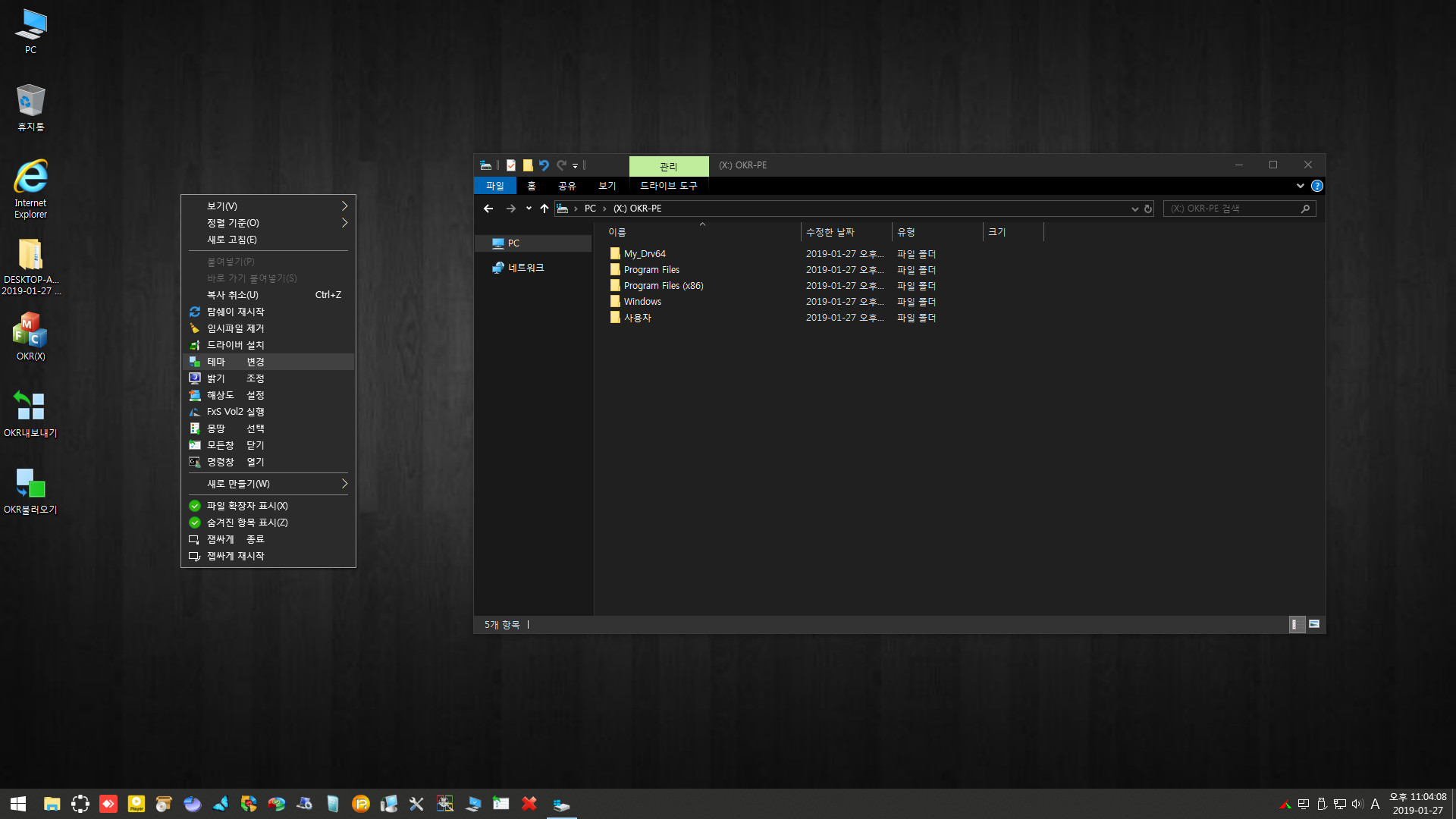Open the address bar history dropdown
Screen dimensions: 1456x819
coord(1134,209)
